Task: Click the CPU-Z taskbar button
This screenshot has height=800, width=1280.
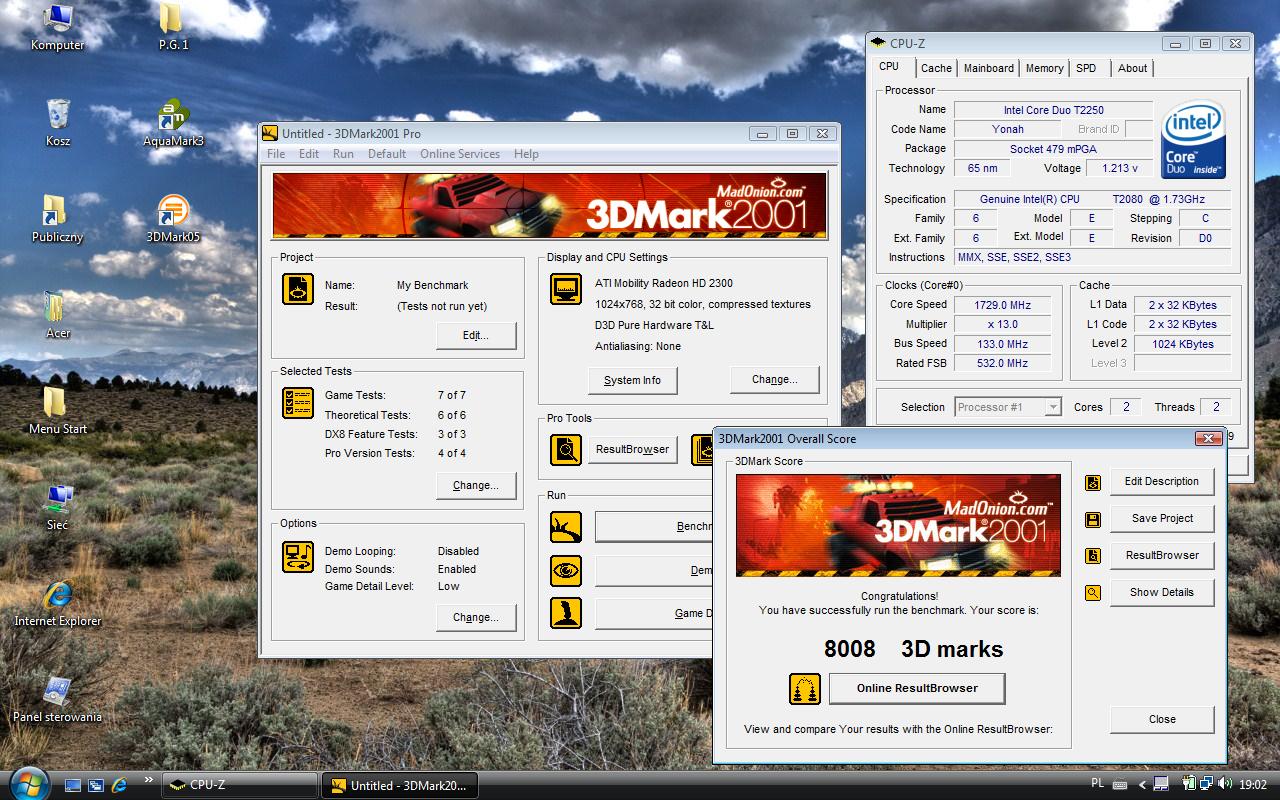Action: (240, 785)
